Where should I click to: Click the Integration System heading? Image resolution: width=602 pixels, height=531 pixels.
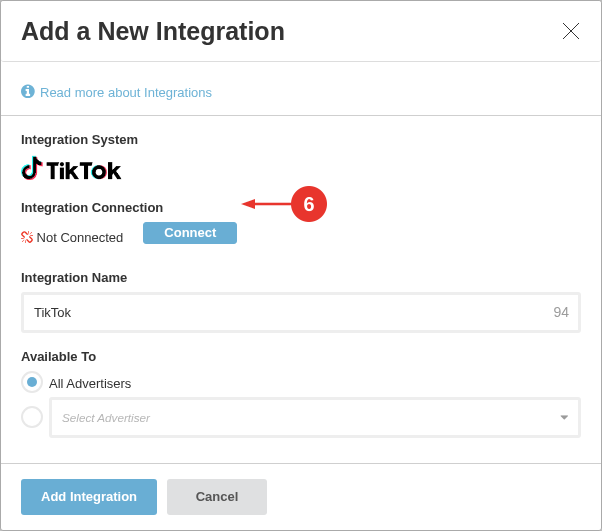(x=79, y=140)
